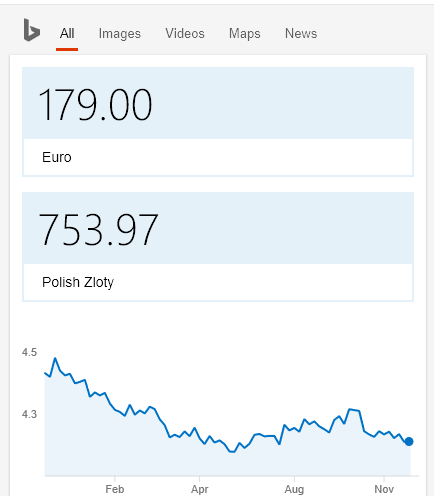Viewport: 434px width, 496px height.
Task: Click the shaded area under the chart line
Action: 227,463
